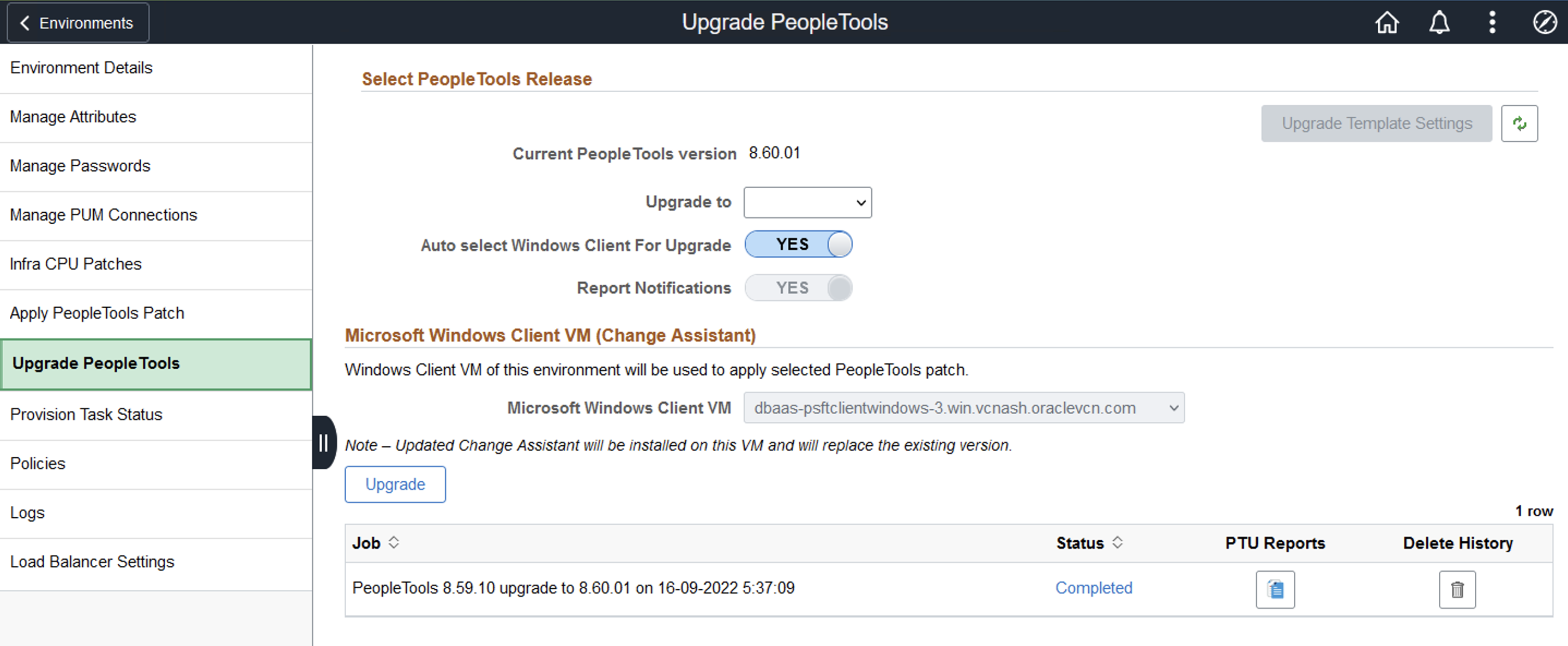Select Provision Task Status in sidebar
The width and height of the screenshot is (1568, 646).
coord(87,415)
